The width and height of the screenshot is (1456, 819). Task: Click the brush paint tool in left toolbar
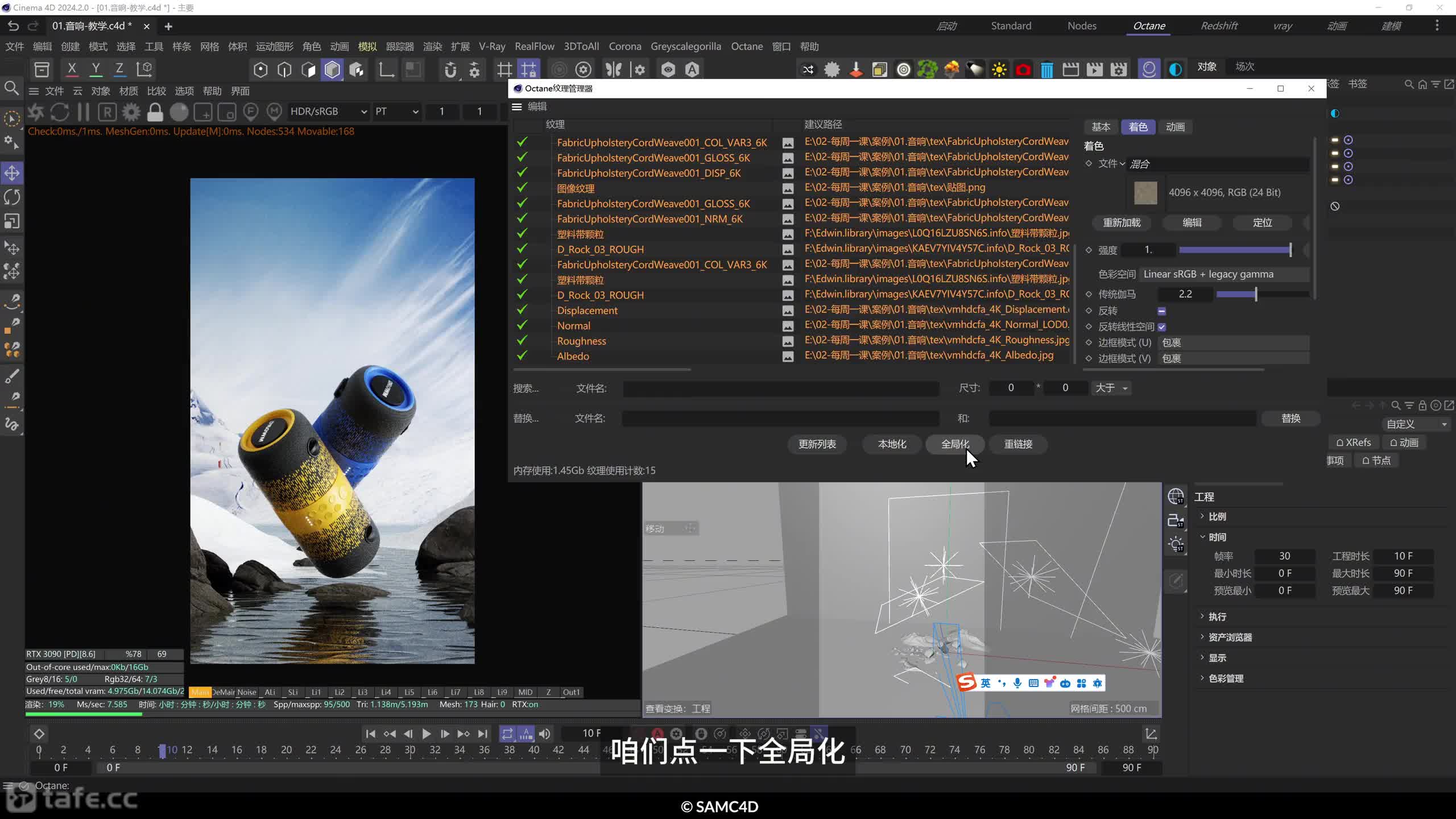12,376
